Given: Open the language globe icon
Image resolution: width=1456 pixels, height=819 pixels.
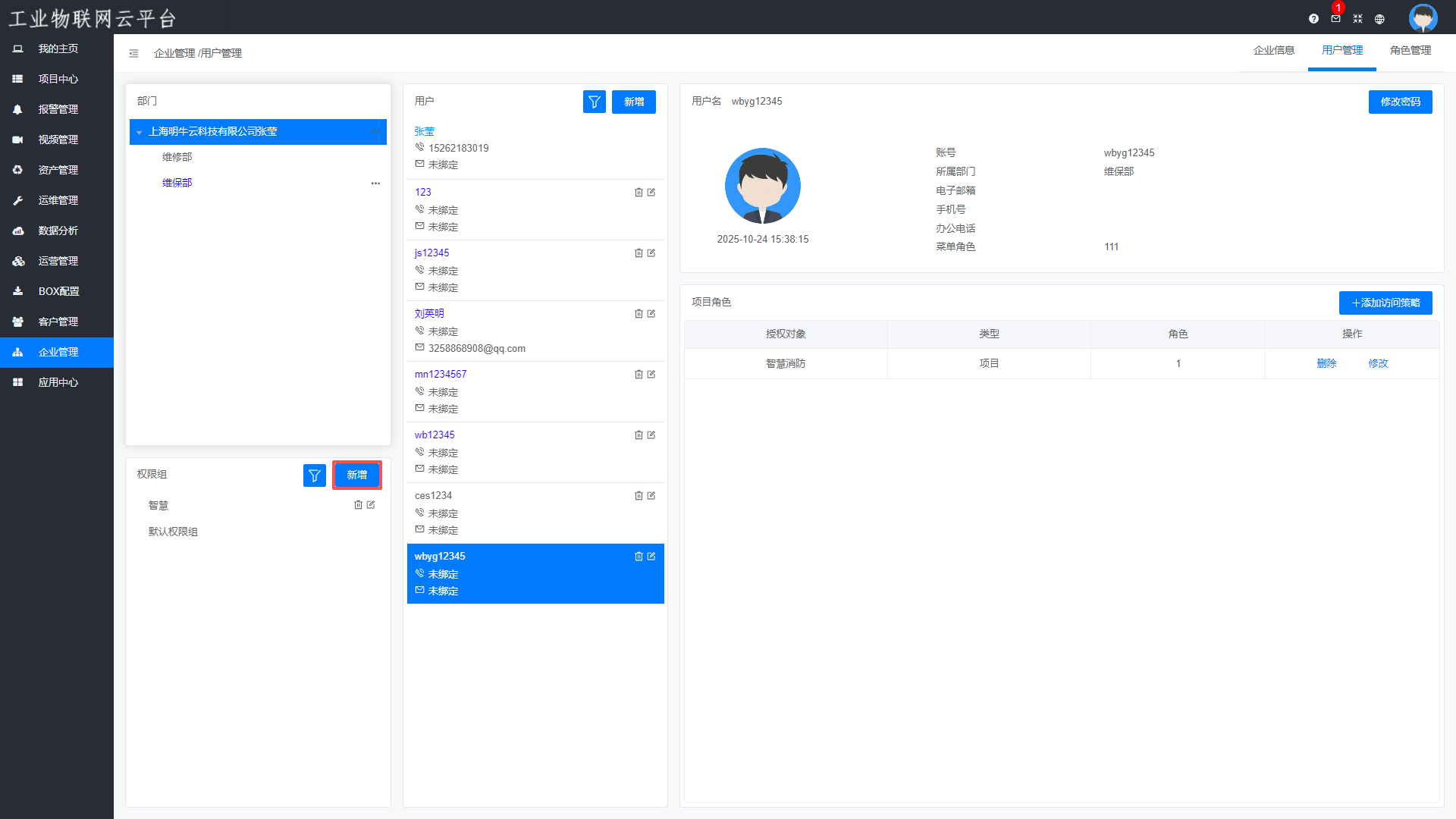Looking at the screenshot, I should click(1379, 19).
